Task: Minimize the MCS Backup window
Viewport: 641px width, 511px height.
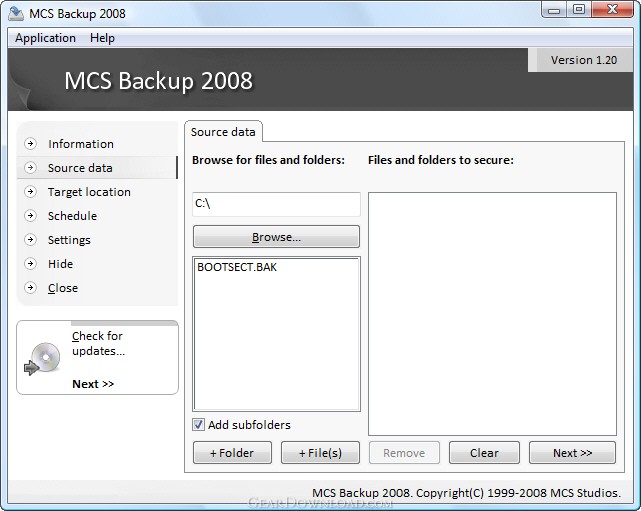Action: click(x=554, y=10)
